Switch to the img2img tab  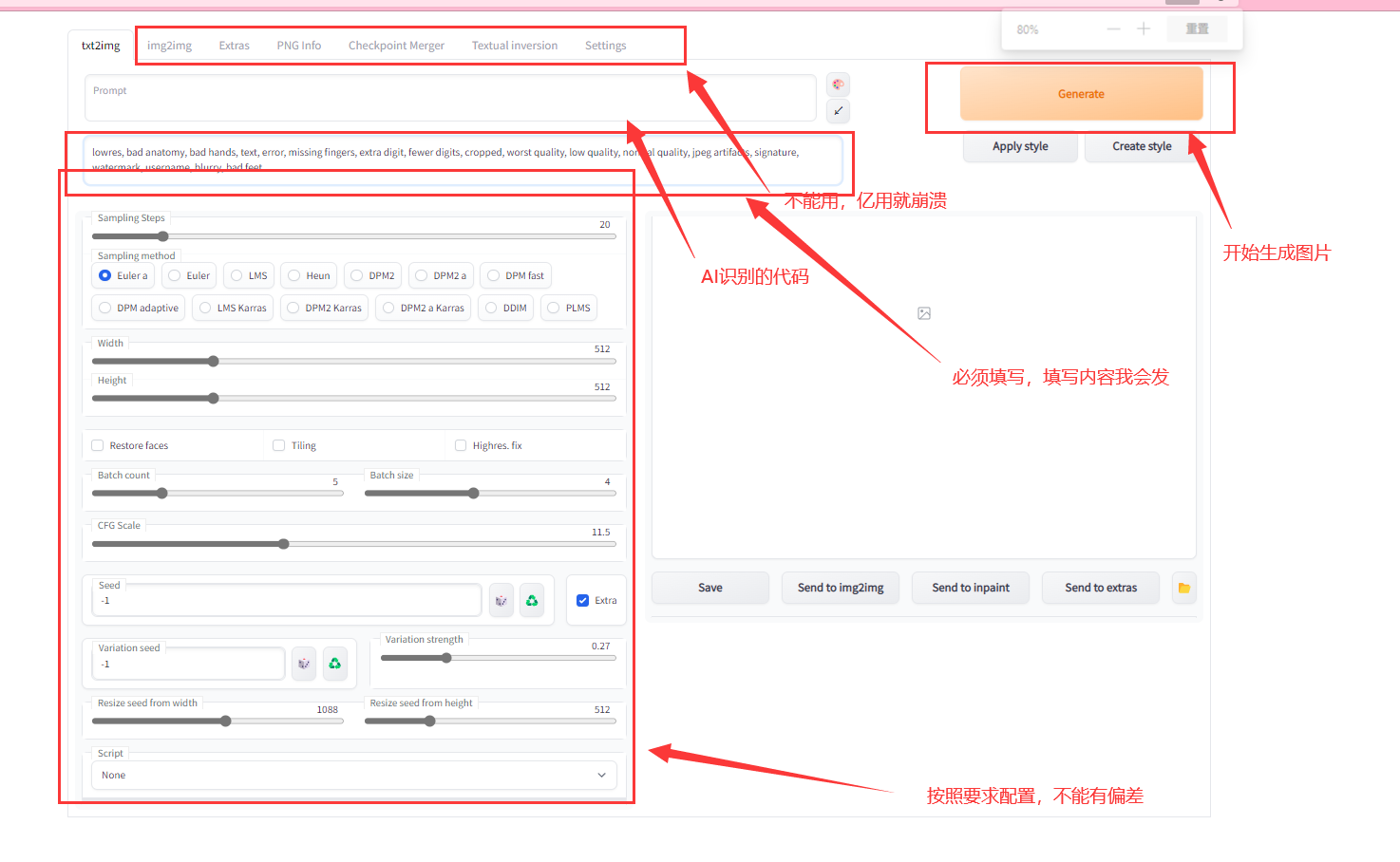pyautogui.click(x=169, y=46)
